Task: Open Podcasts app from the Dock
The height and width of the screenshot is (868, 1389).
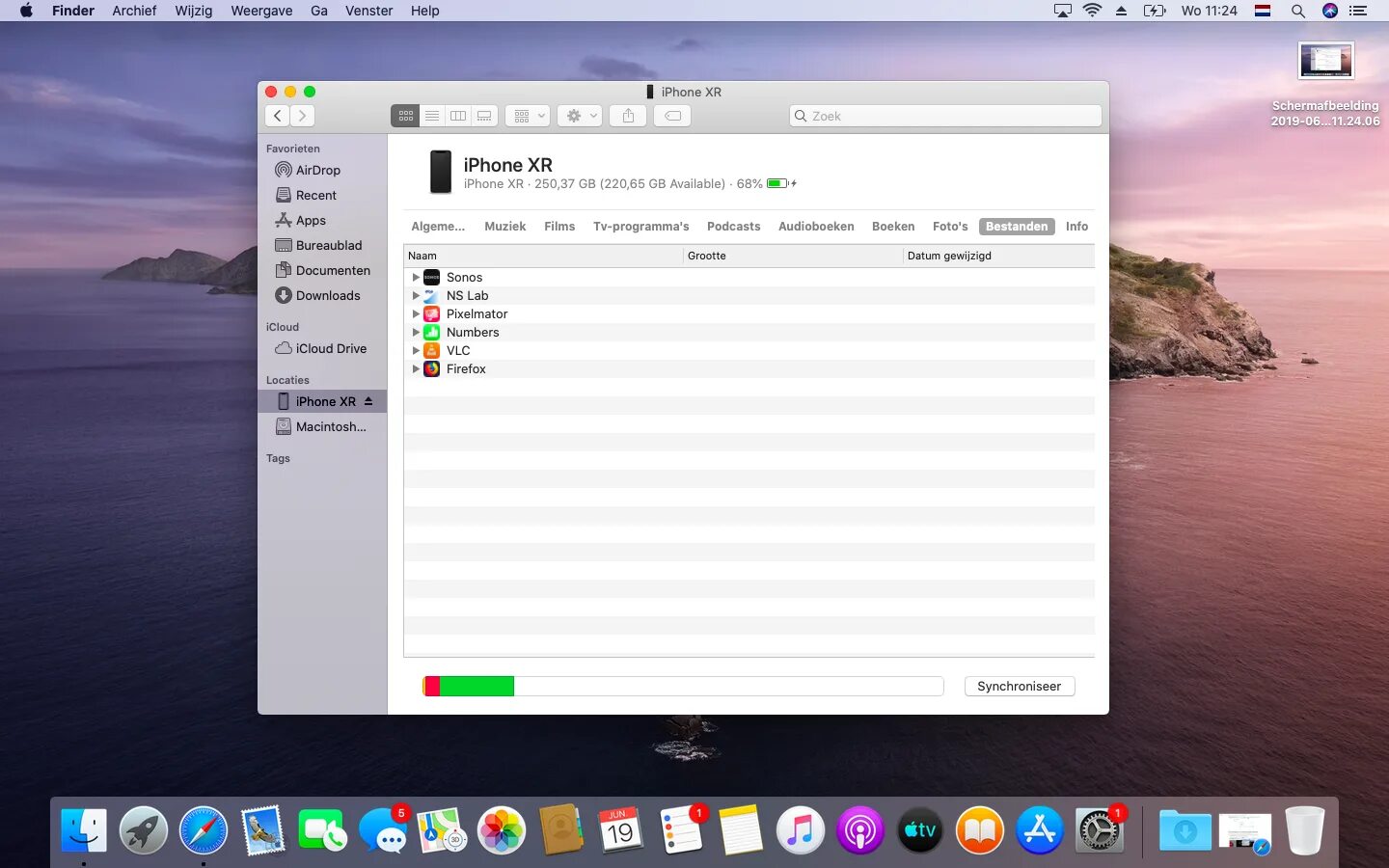Action: coord(860,830)
